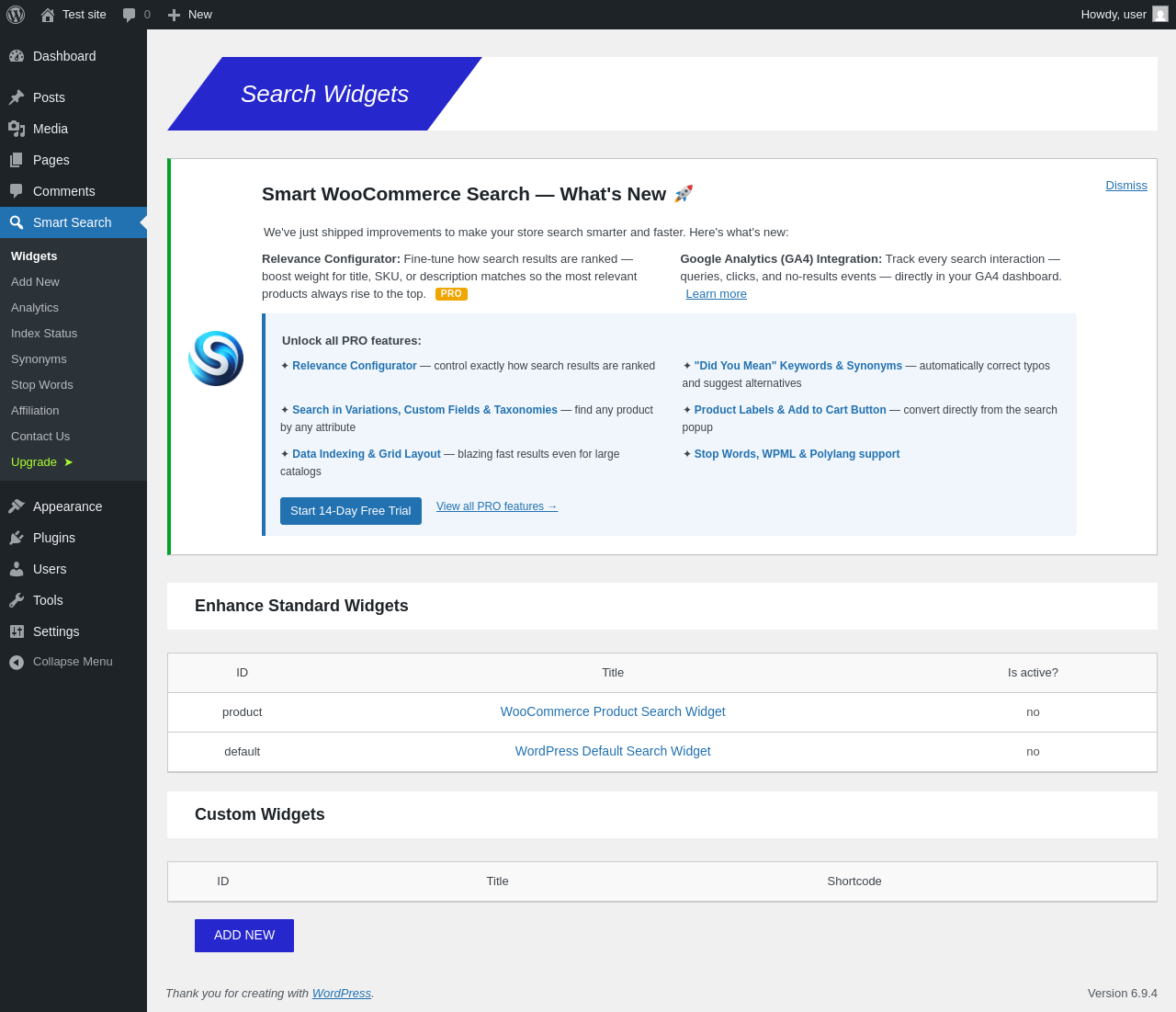The width and height of the screenshot is (1176, 1012).
Task: Click the "Version 6.9.4" footer text
Action: (x=1123, y=994)
